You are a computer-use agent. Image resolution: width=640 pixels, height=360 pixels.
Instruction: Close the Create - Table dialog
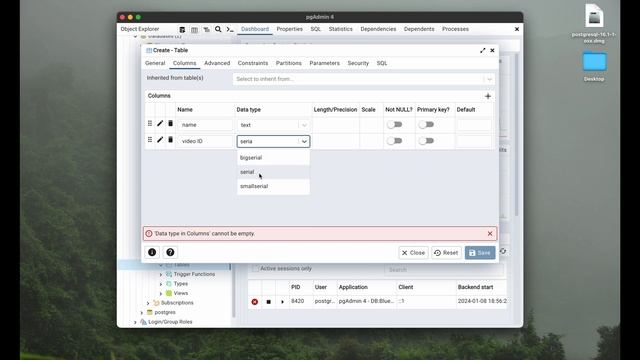click(x=492, y=50)
